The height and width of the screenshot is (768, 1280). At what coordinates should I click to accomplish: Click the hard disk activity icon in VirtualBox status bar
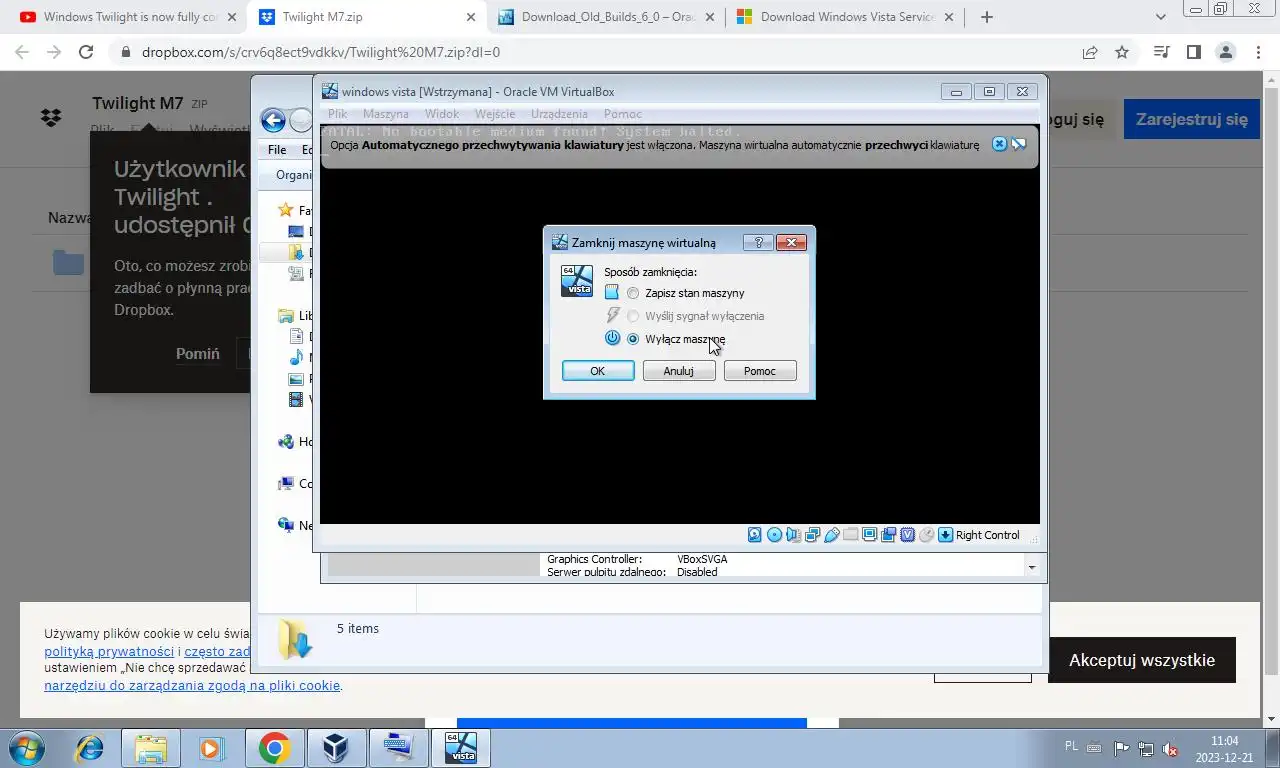pos(755,535)
